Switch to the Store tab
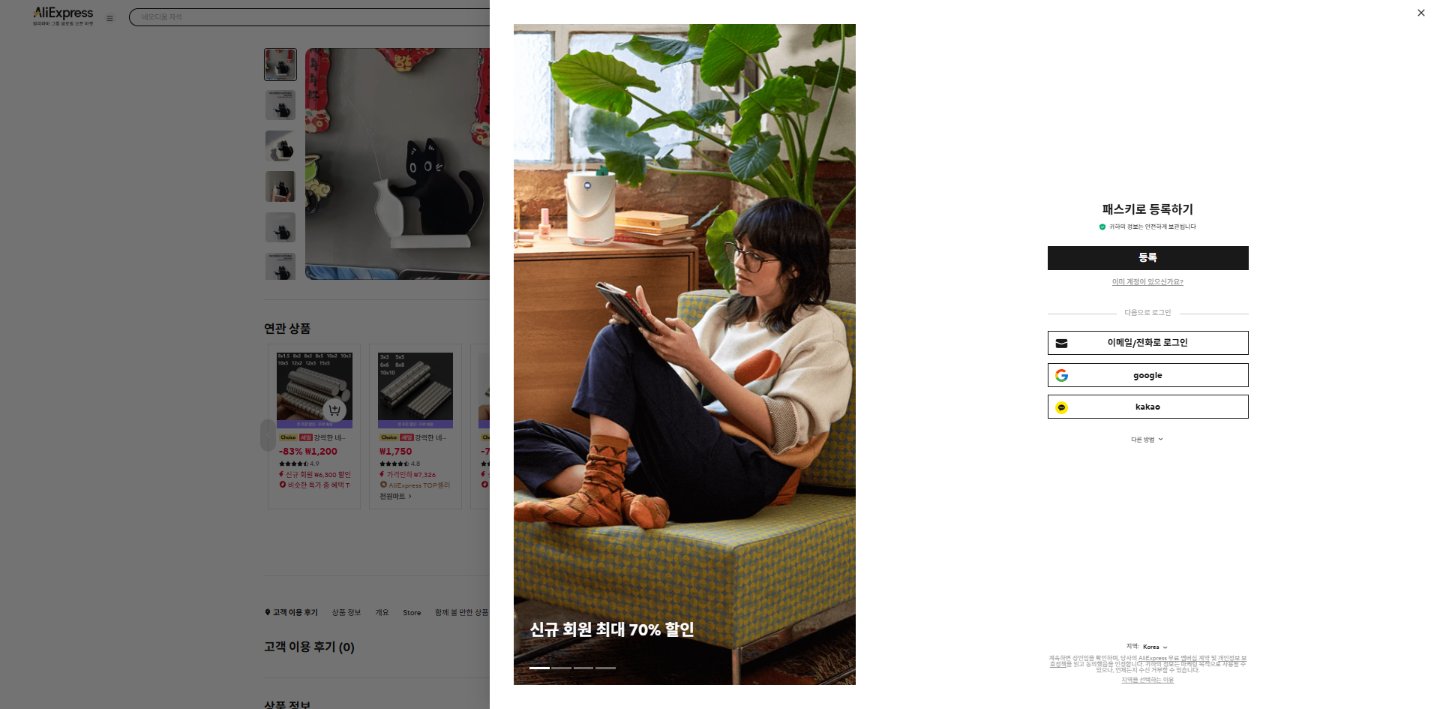 click(412, 612)
